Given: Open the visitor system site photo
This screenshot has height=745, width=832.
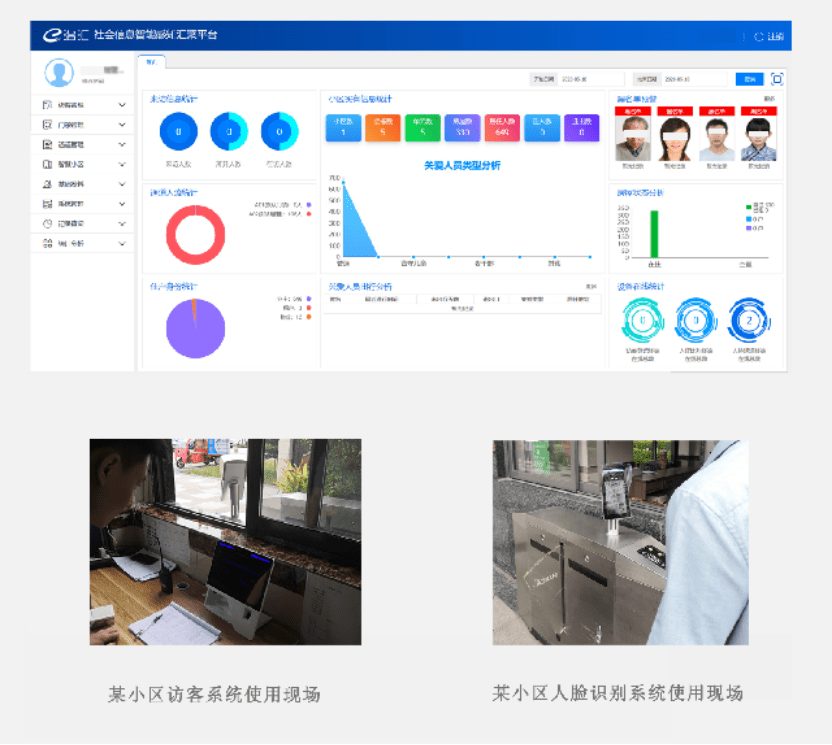Looking at the screenshot, I should point(226,542).
